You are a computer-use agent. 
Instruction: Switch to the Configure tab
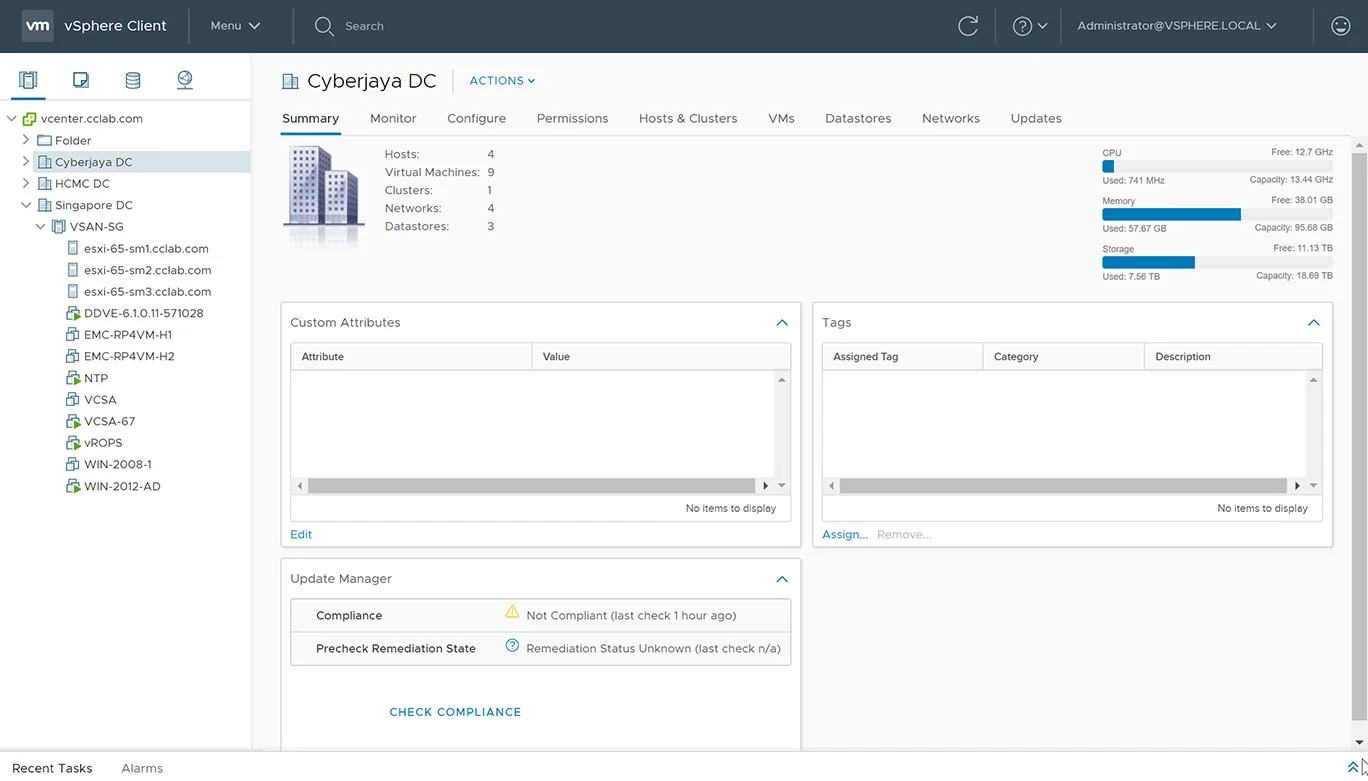pyautogui.click(x=476, y=118)
